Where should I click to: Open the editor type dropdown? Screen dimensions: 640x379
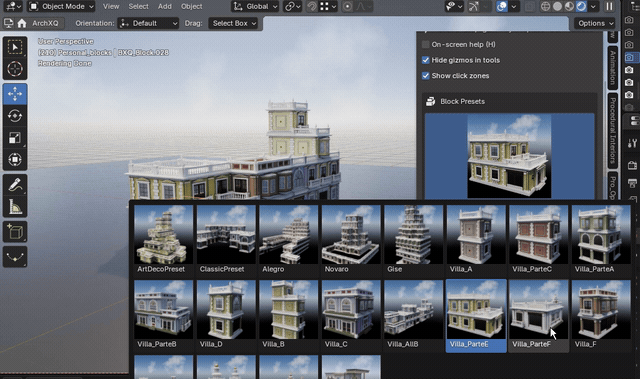[13, 7]
